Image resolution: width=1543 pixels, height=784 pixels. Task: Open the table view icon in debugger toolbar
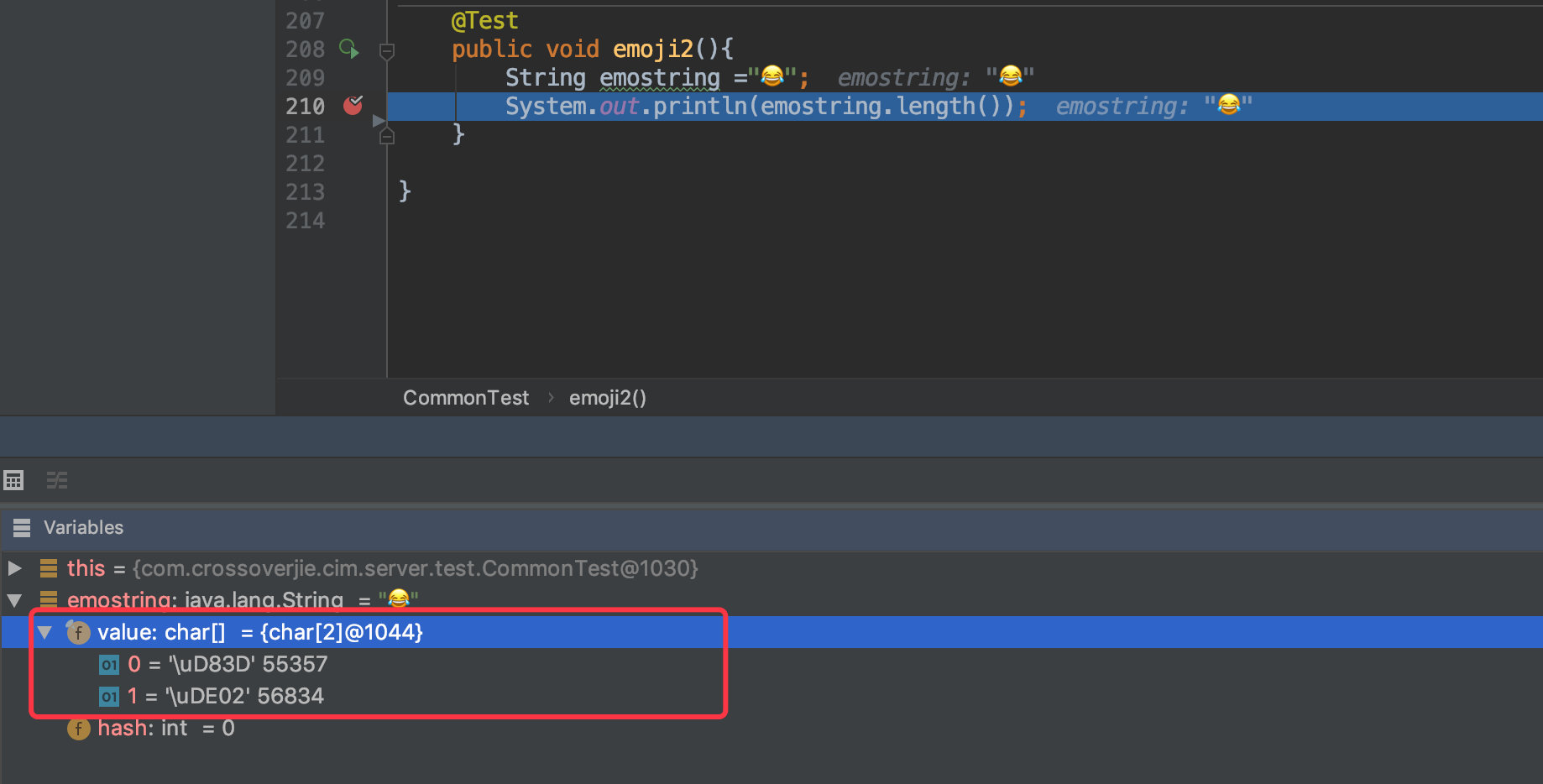pos(13,480)
